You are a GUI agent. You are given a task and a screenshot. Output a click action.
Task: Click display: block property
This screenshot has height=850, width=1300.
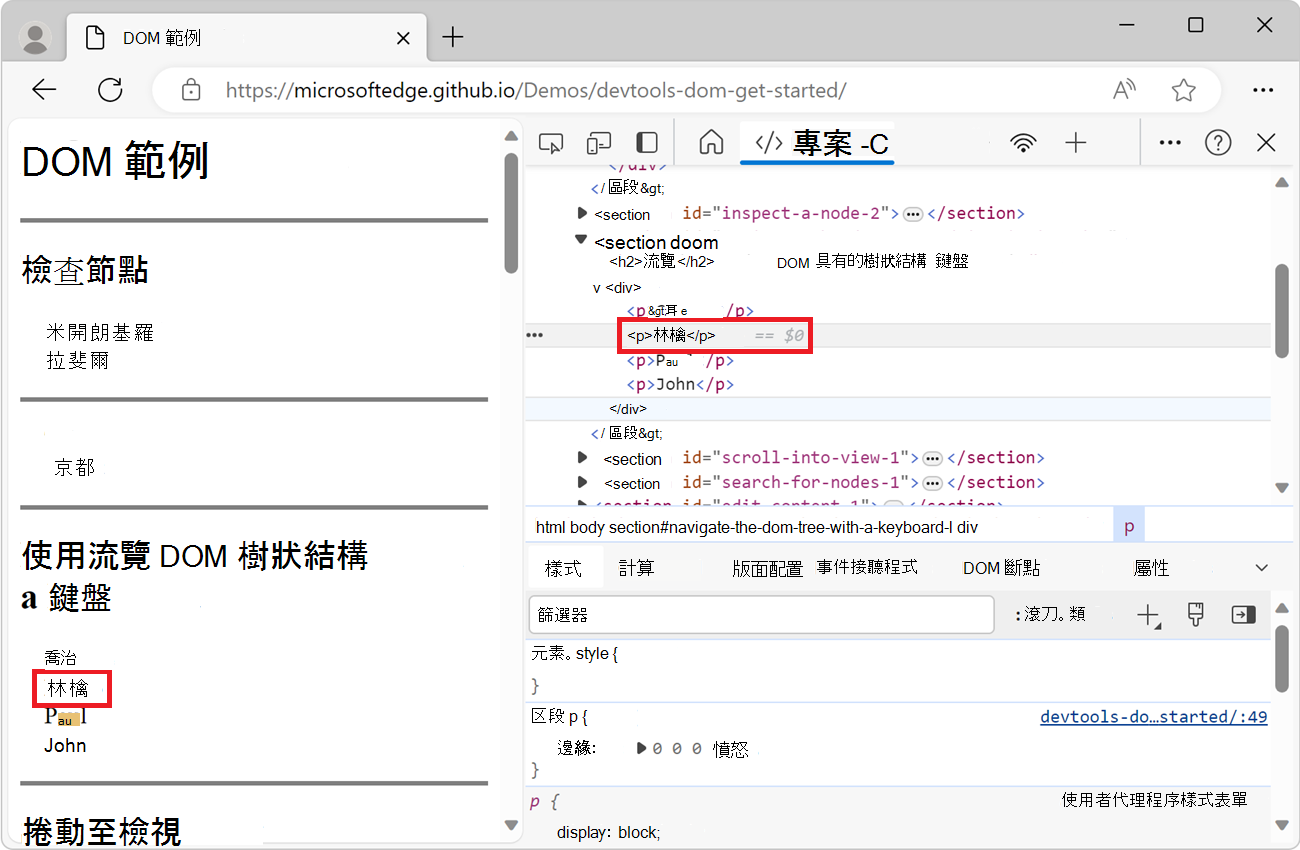click(609, 833)
